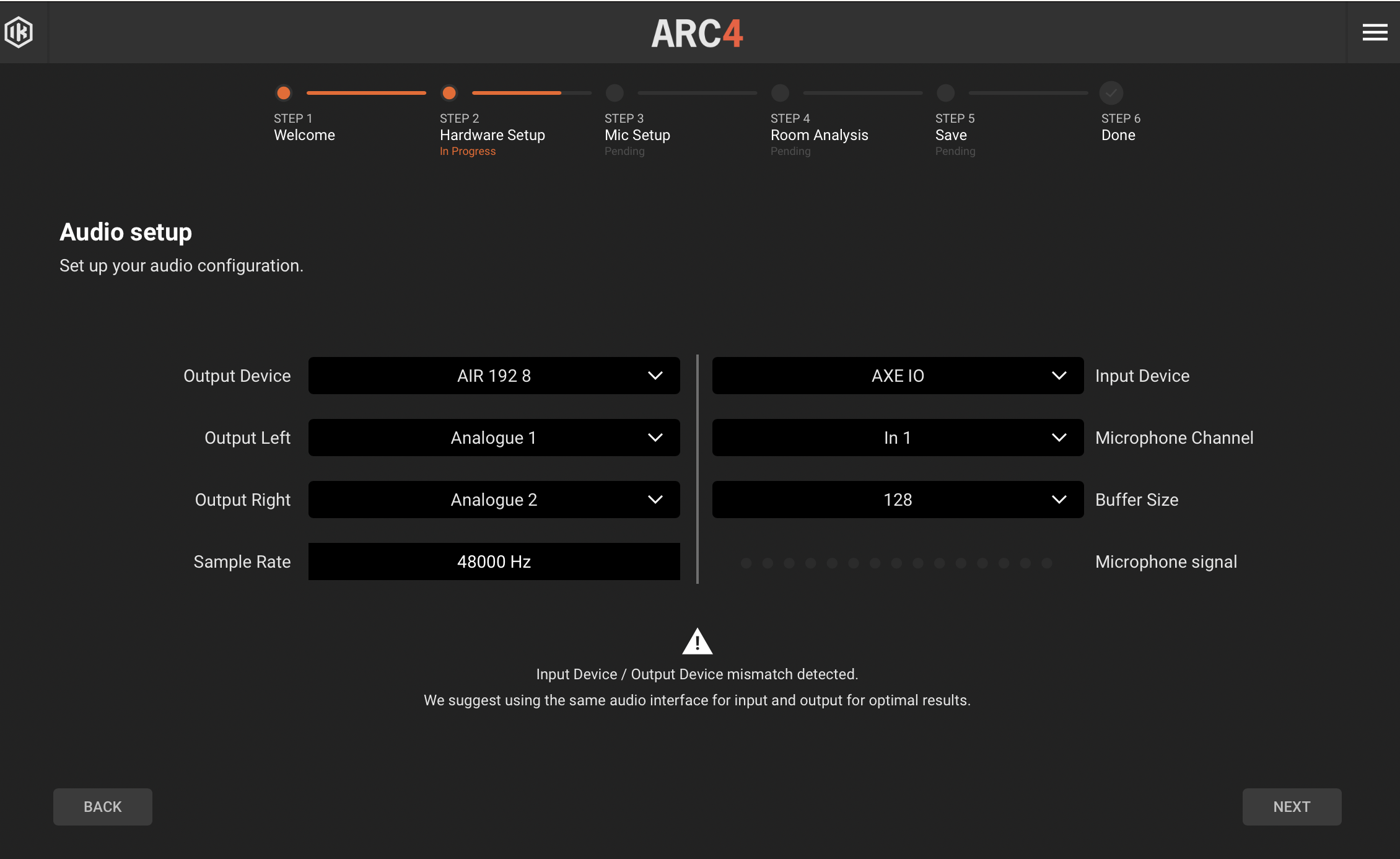Click the 'Buffer Size' label
This screenshot has height=859, width=1400.
pos(1137,500)
